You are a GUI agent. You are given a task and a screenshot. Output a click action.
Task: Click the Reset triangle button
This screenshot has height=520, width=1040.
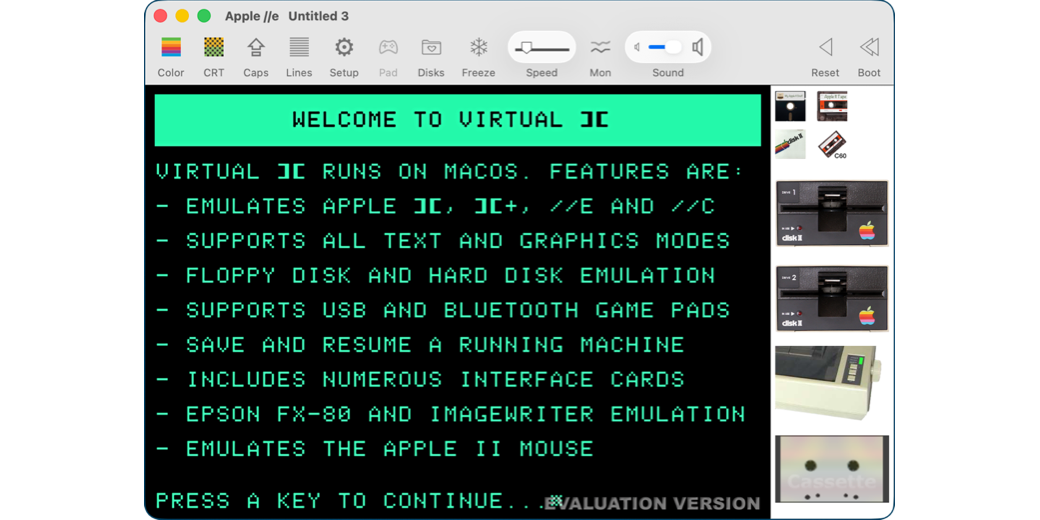pyautogui.click(x=825, y=47)
